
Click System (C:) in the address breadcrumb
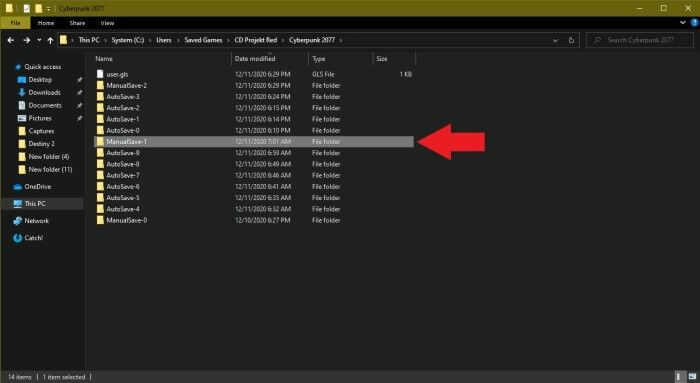[128, 40]
